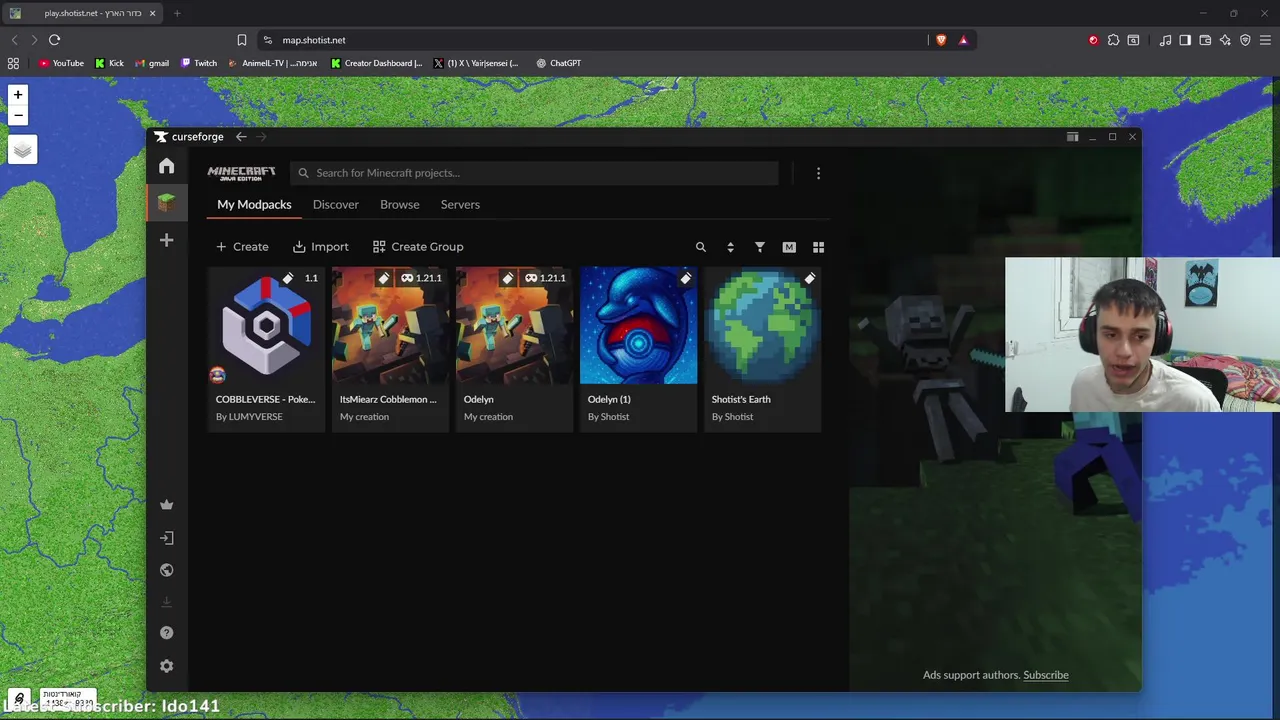Open the browser extensions puzzle icon
Image resolution: width=1280 pixels, height=720 pixels.
pos(1113,40)
